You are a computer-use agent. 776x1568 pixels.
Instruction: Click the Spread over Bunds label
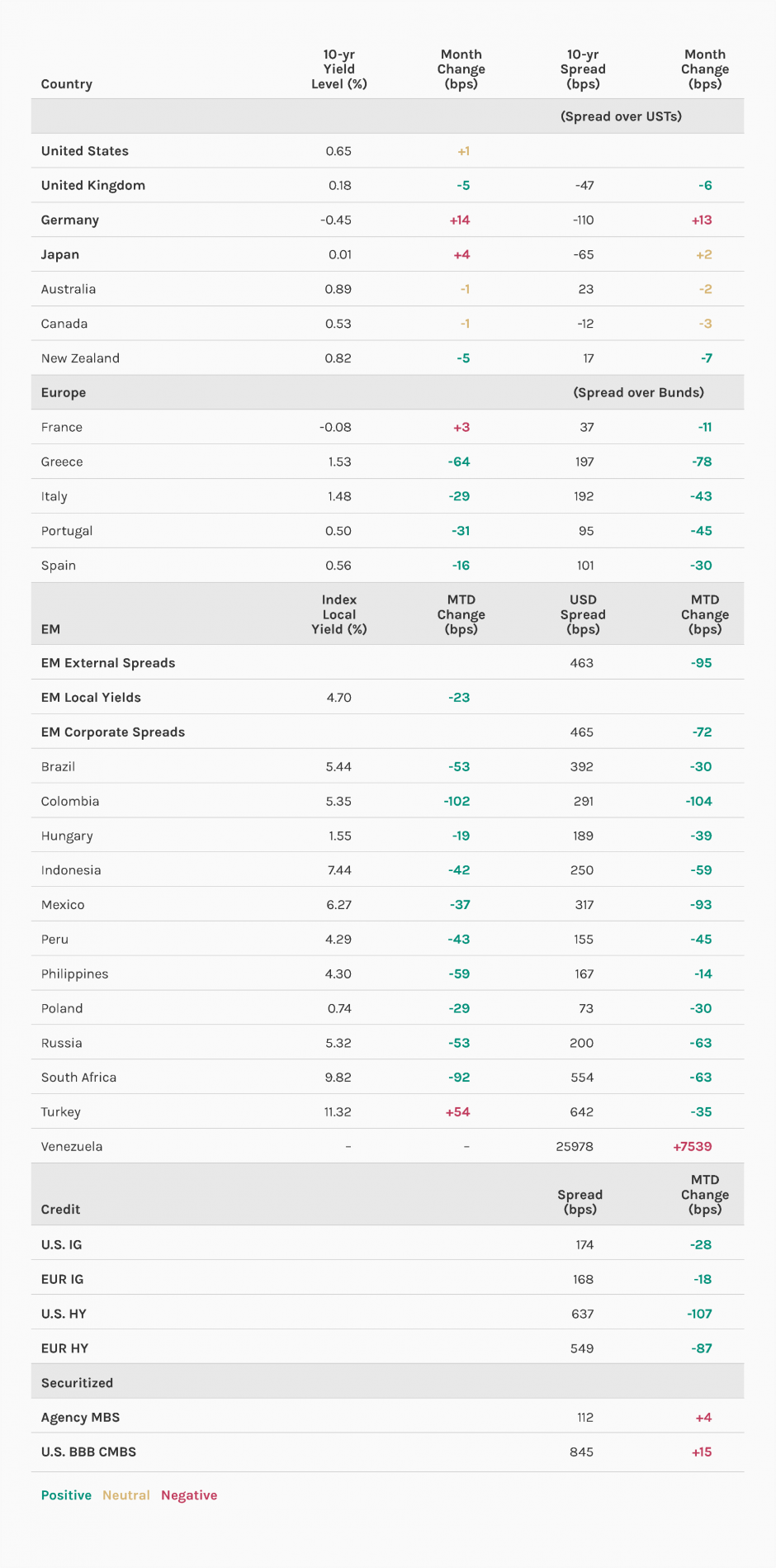[x=638, y=393]
